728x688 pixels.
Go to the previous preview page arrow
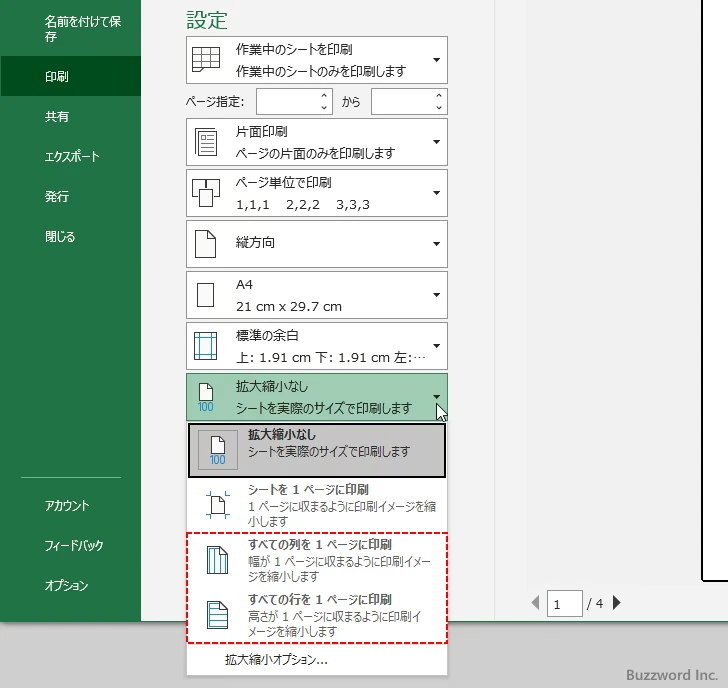[535, 603]
